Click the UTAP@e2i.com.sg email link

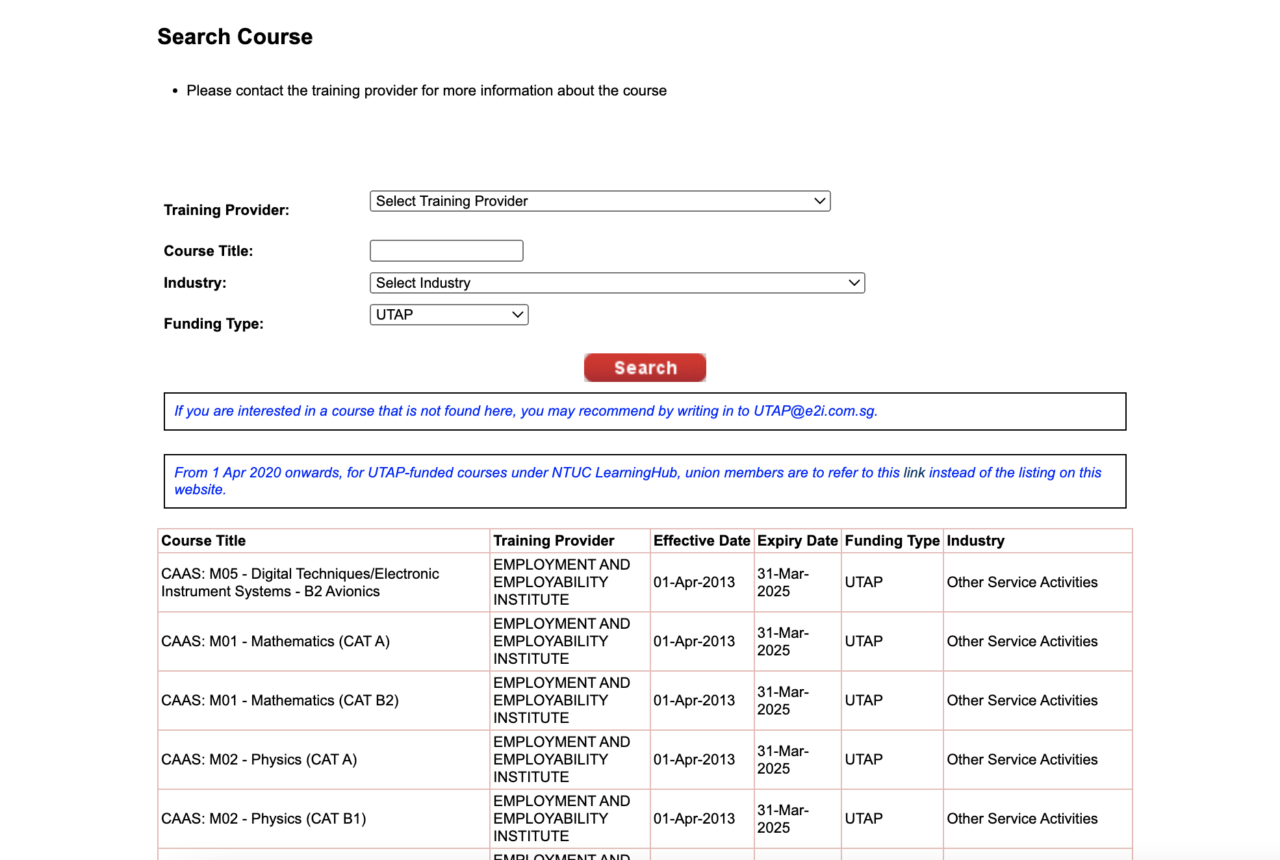(813, 410)
